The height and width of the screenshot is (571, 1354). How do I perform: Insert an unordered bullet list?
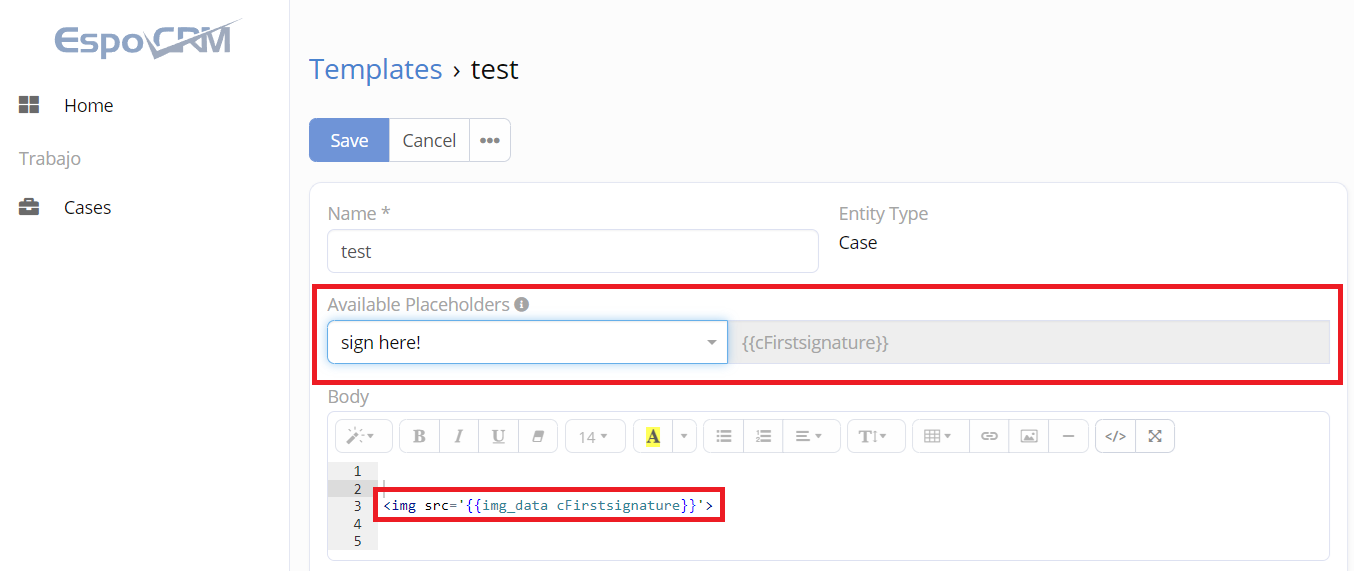tap(724, 436)
